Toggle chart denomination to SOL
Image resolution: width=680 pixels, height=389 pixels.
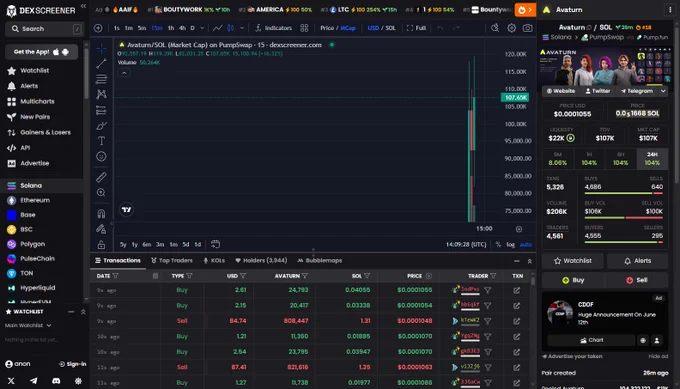390,28
